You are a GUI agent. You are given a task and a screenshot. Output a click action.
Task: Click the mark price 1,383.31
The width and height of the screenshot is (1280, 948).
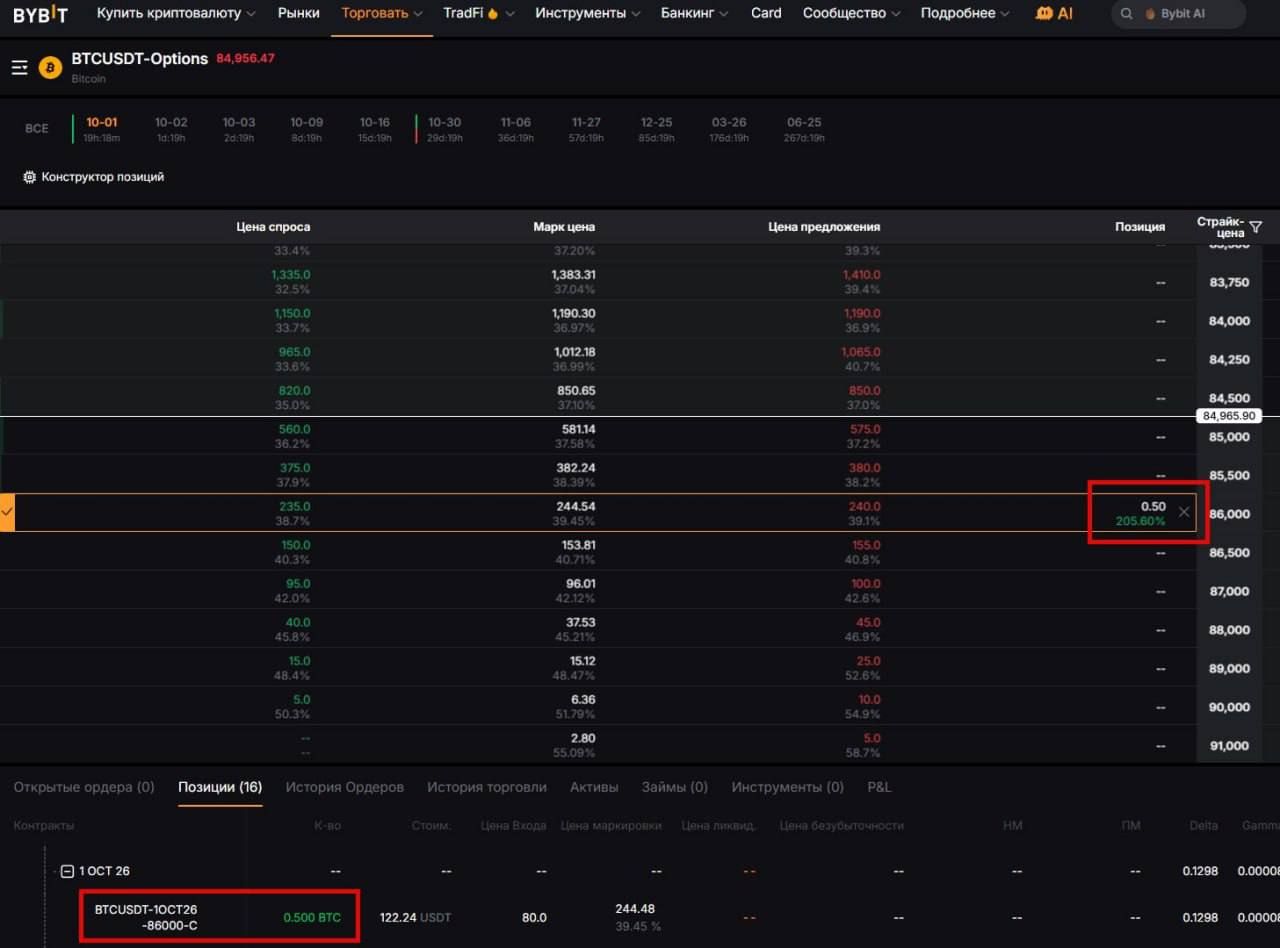point(573,275)
